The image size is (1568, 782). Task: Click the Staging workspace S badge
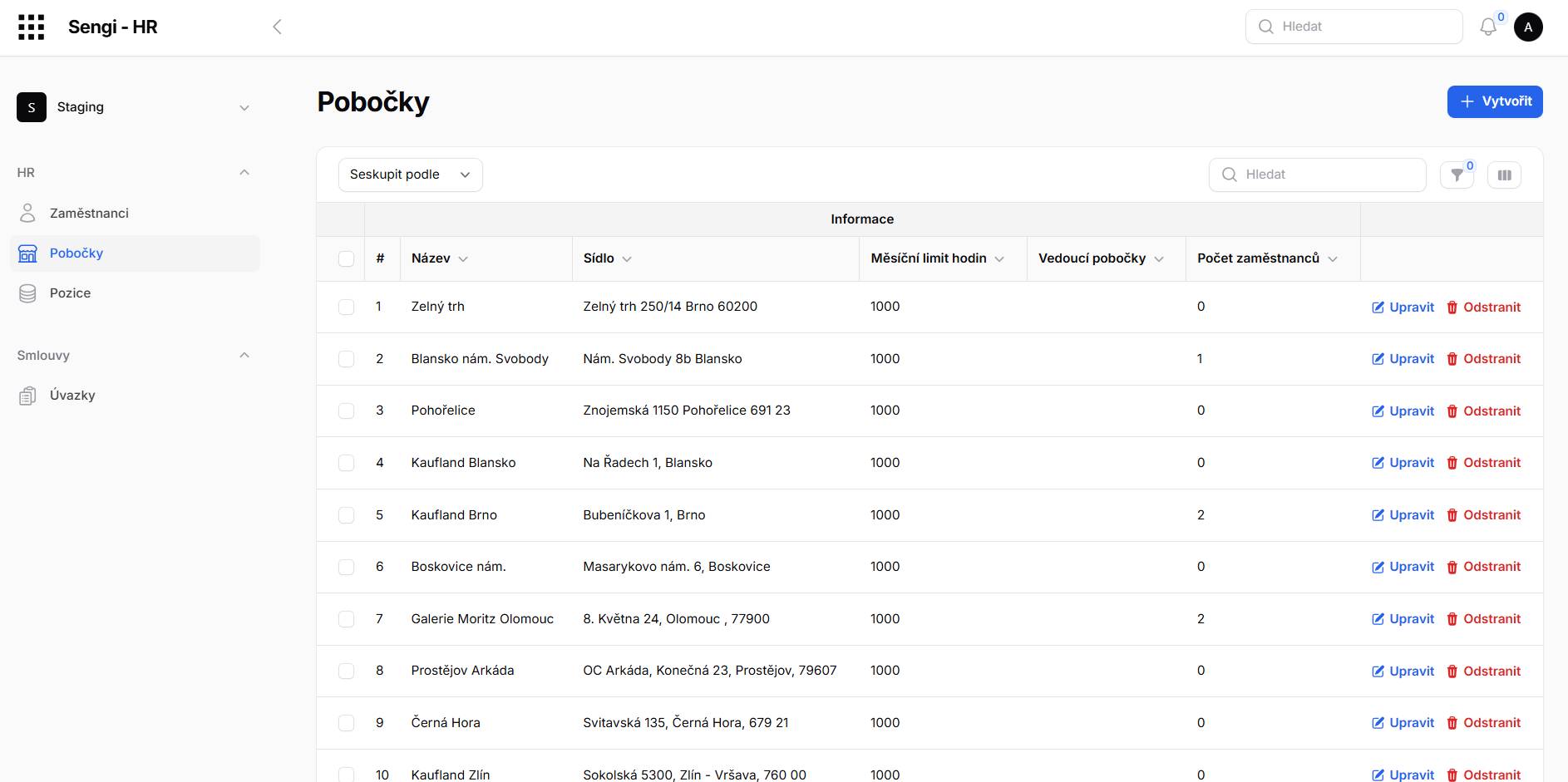point(32,107)
